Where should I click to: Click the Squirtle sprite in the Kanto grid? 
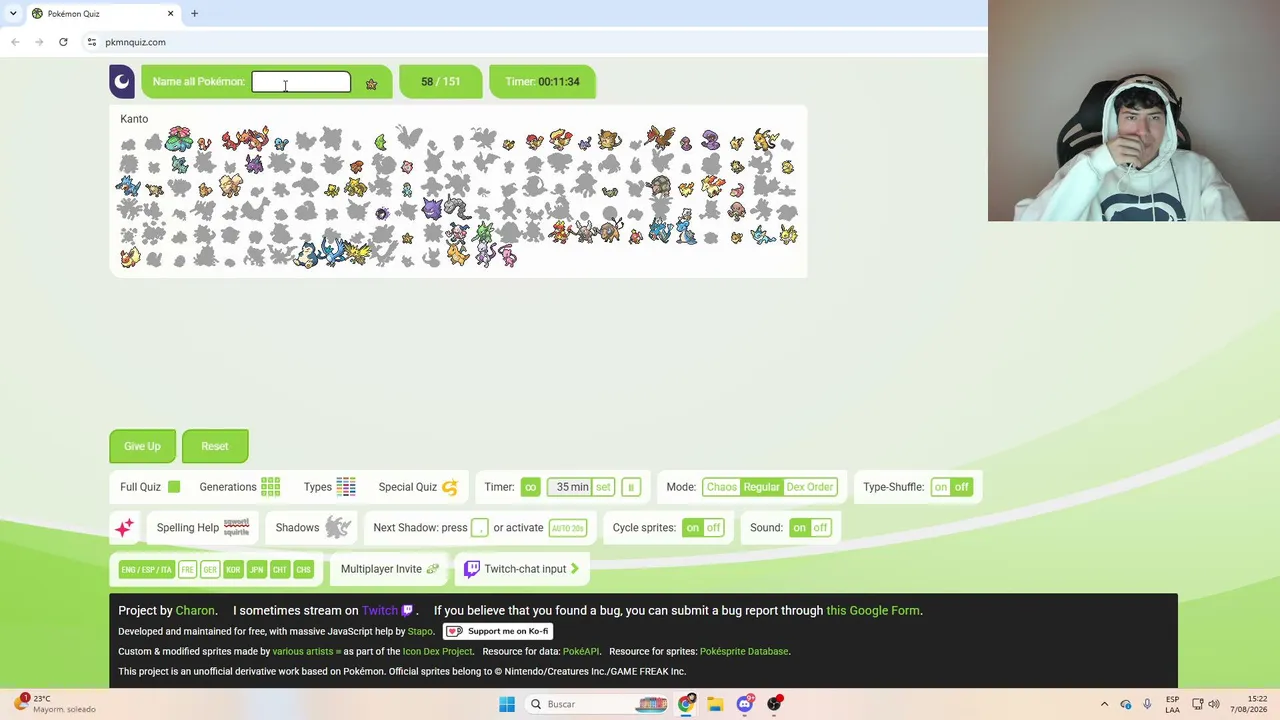281,142
